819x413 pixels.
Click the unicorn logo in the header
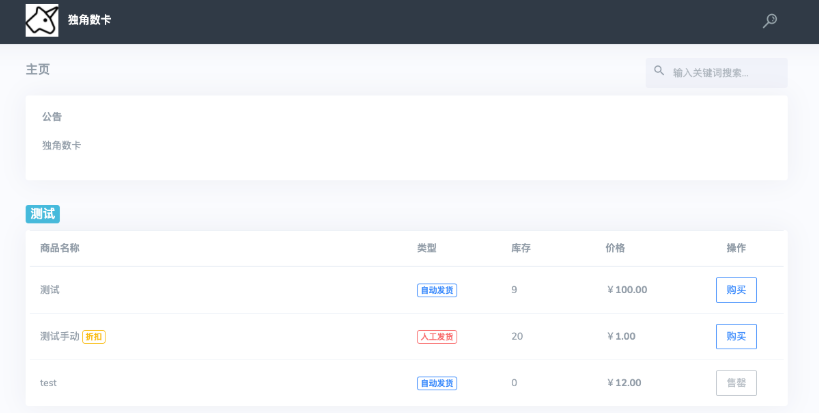(41, 20)
